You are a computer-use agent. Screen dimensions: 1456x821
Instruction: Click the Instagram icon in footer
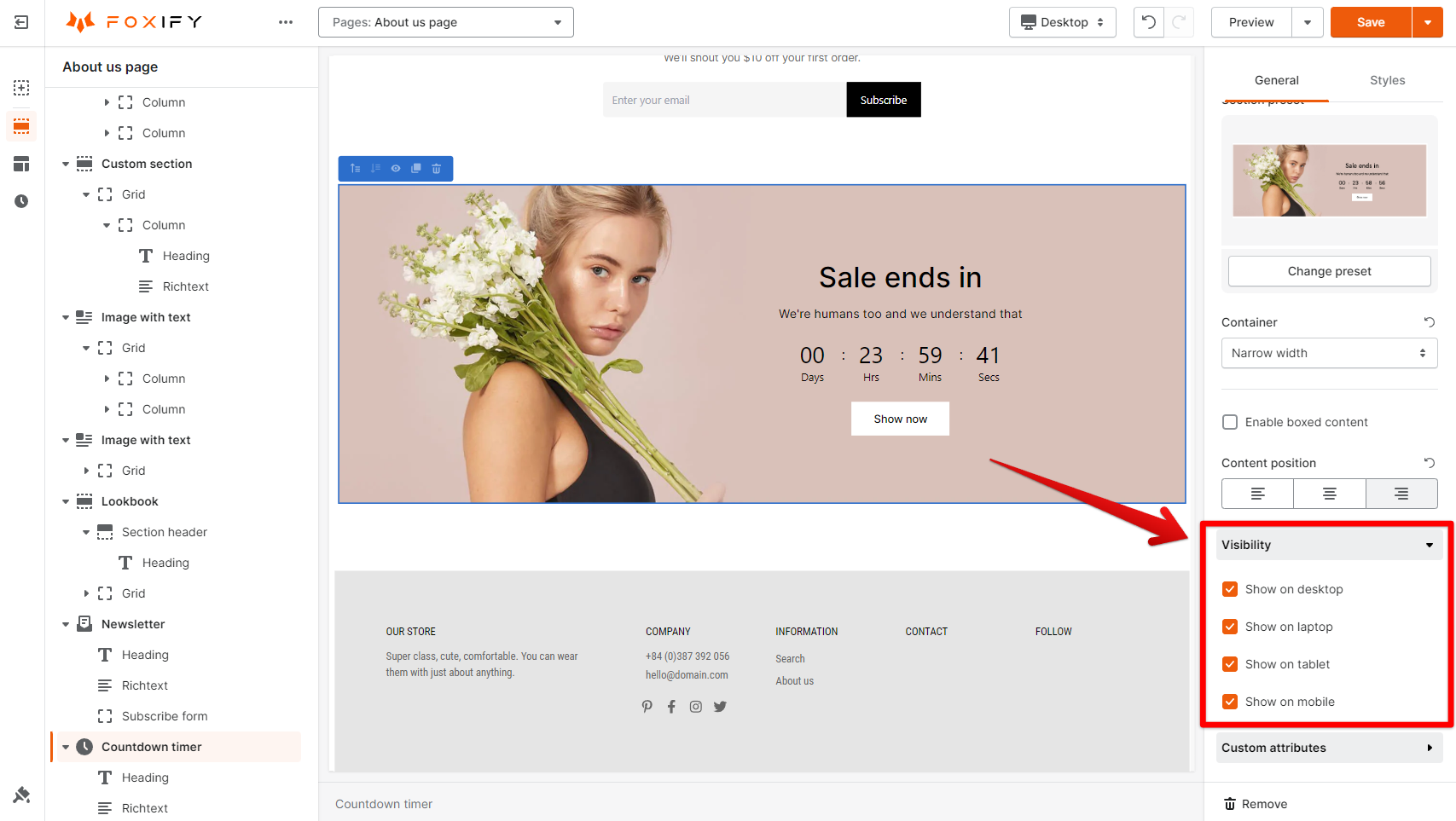click(x=696, y=706)
